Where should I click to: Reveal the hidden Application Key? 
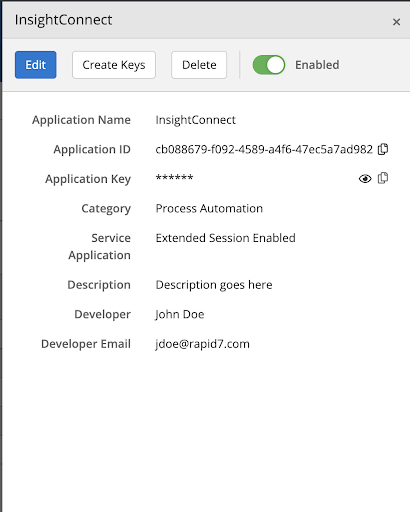pos(365,179)
